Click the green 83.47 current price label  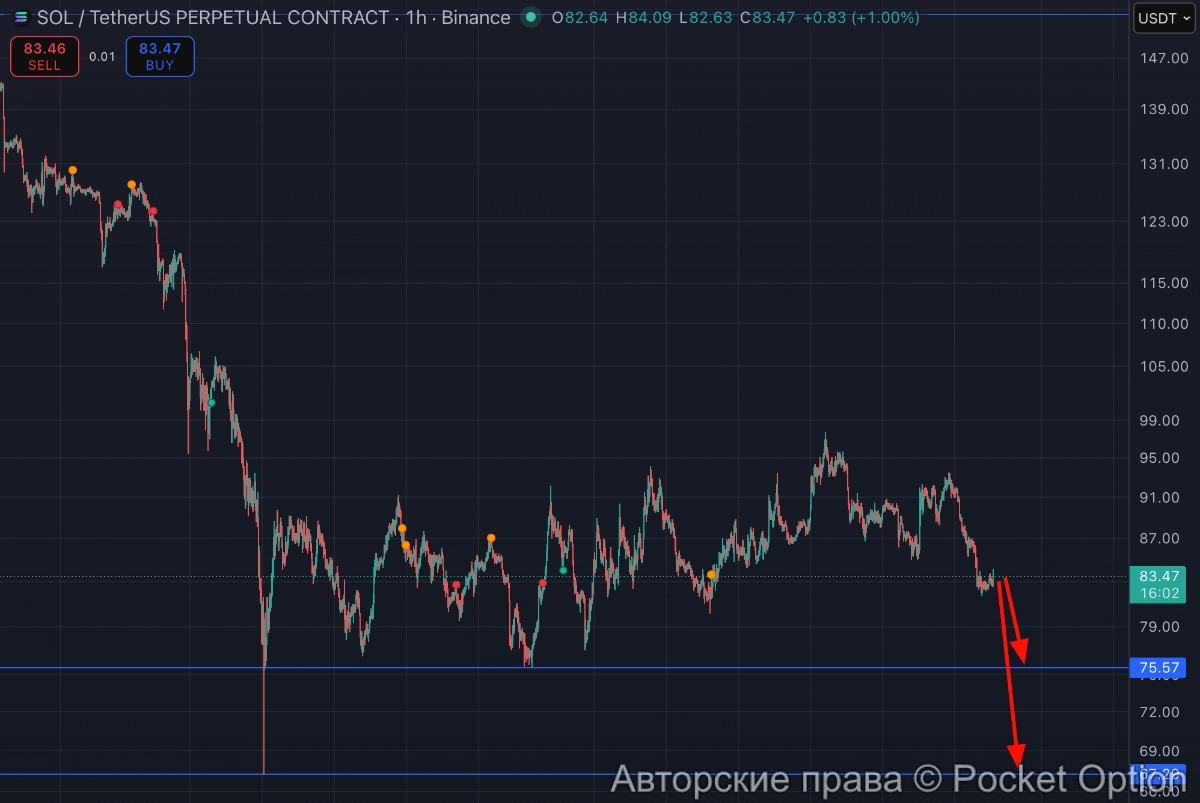(x=1156, y=576)
